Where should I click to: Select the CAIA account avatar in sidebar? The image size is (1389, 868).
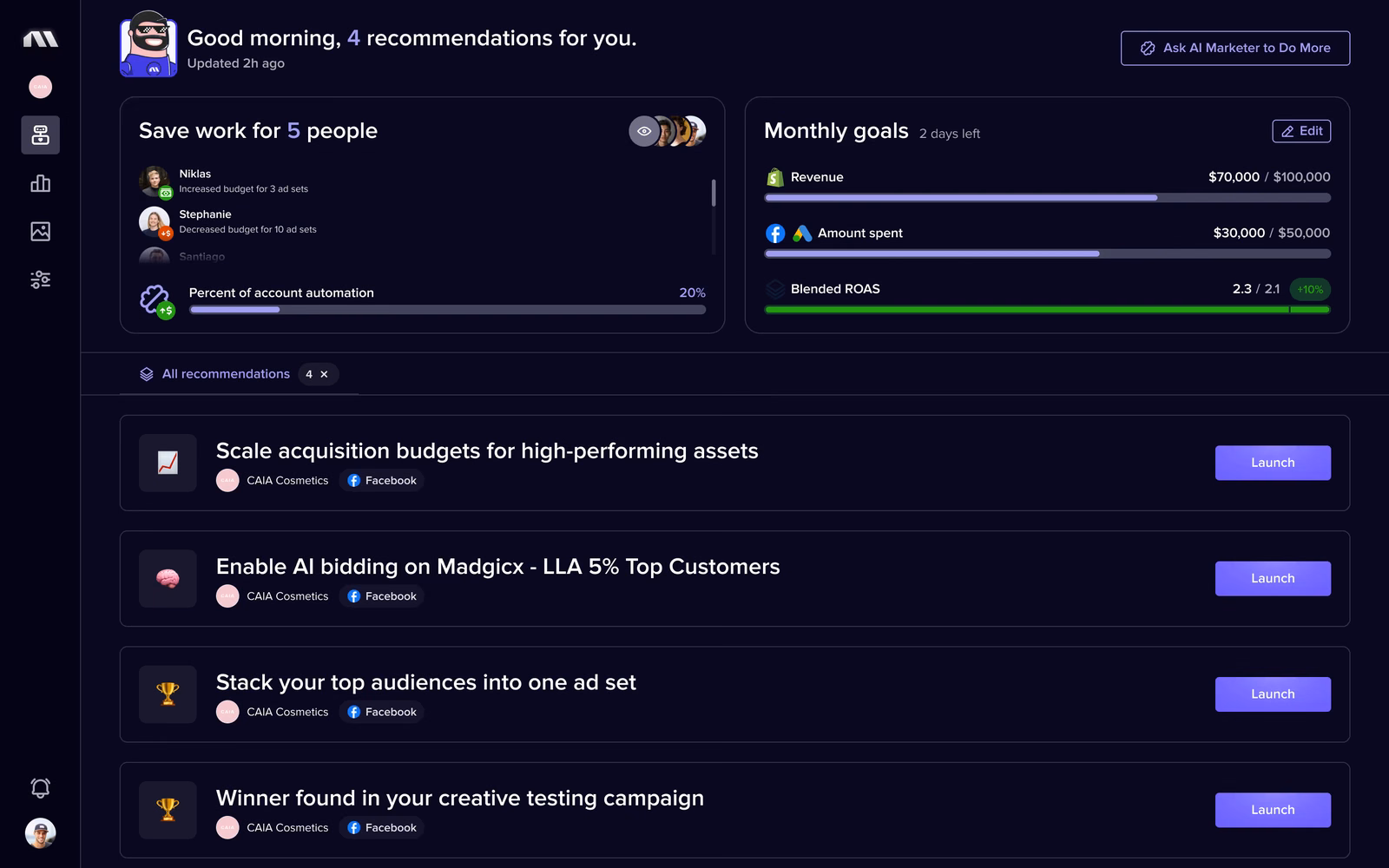40,87
